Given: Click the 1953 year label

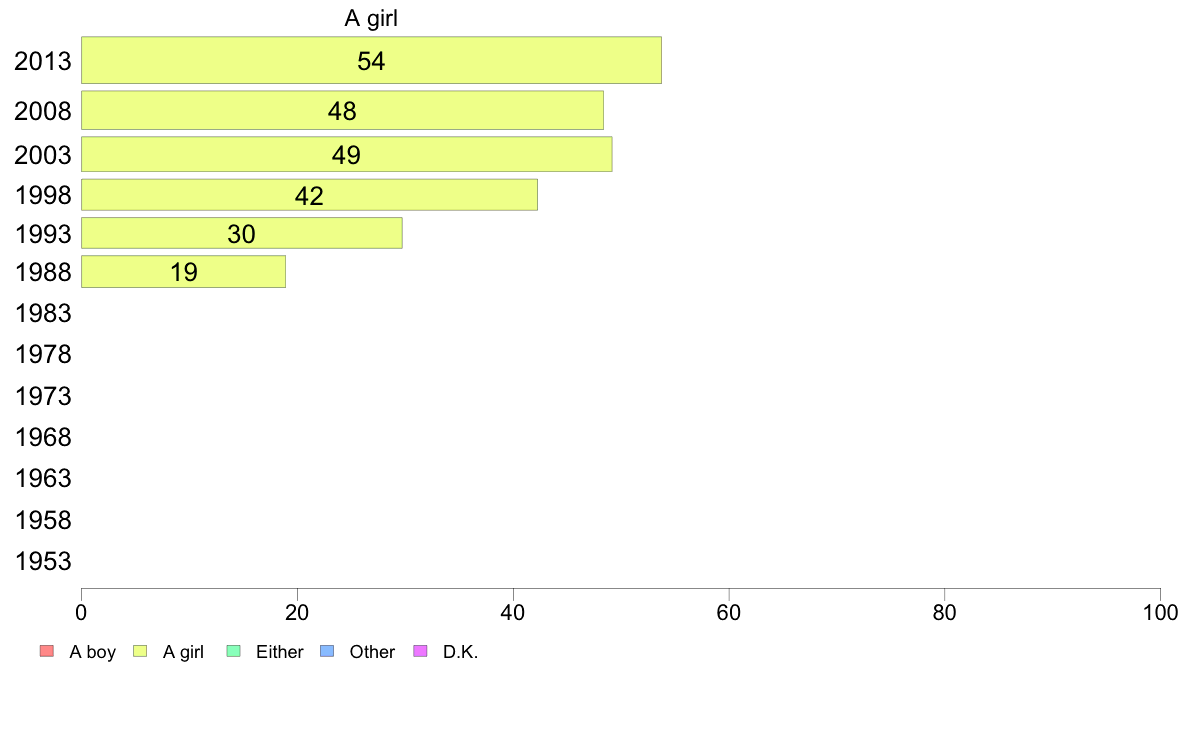Looking at the screenshot, I should [43, 561].
